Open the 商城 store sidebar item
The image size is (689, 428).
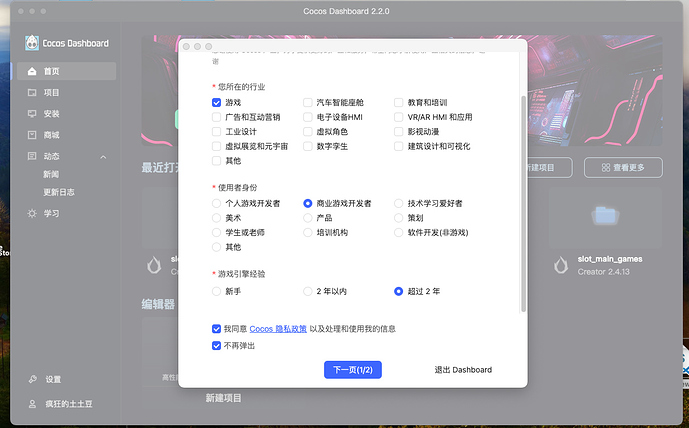[x=66, y=135]
